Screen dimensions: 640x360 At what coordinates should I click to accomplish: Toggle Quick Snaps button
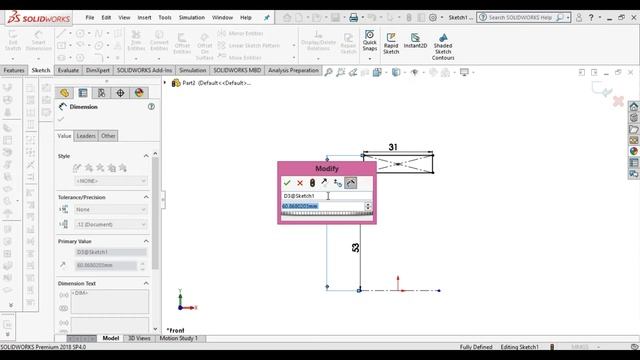point(369,41)
